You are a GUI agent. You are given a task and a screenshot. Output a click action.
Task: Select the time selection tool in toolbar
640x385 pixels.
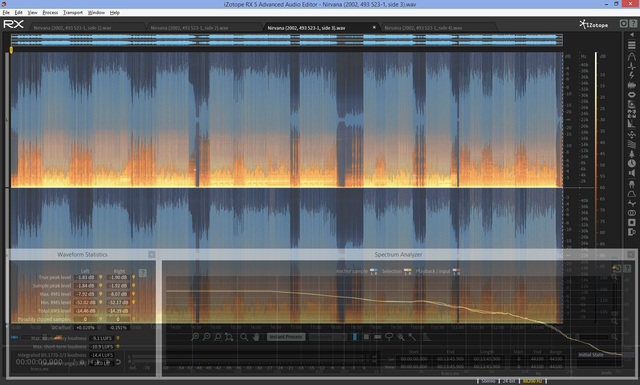[355, 337]
